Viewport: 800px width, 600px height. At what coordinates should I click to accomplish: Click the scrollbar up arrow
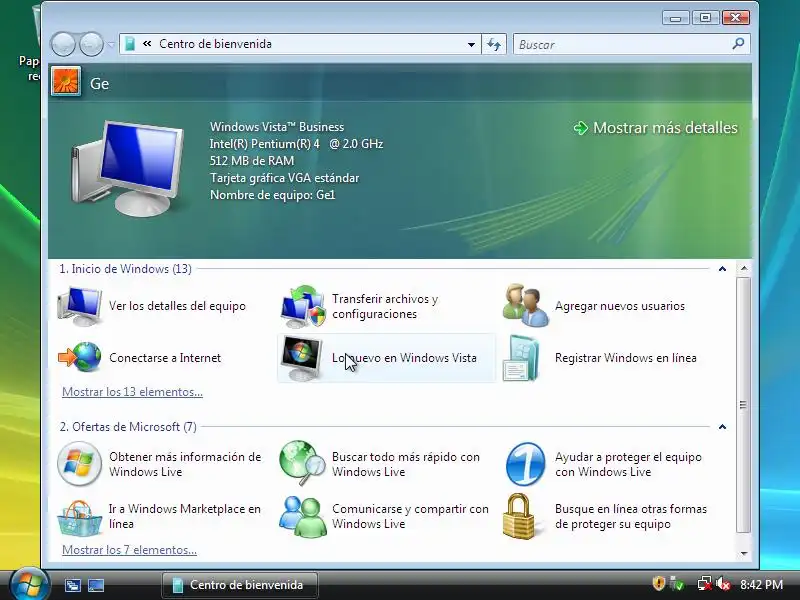744,268
